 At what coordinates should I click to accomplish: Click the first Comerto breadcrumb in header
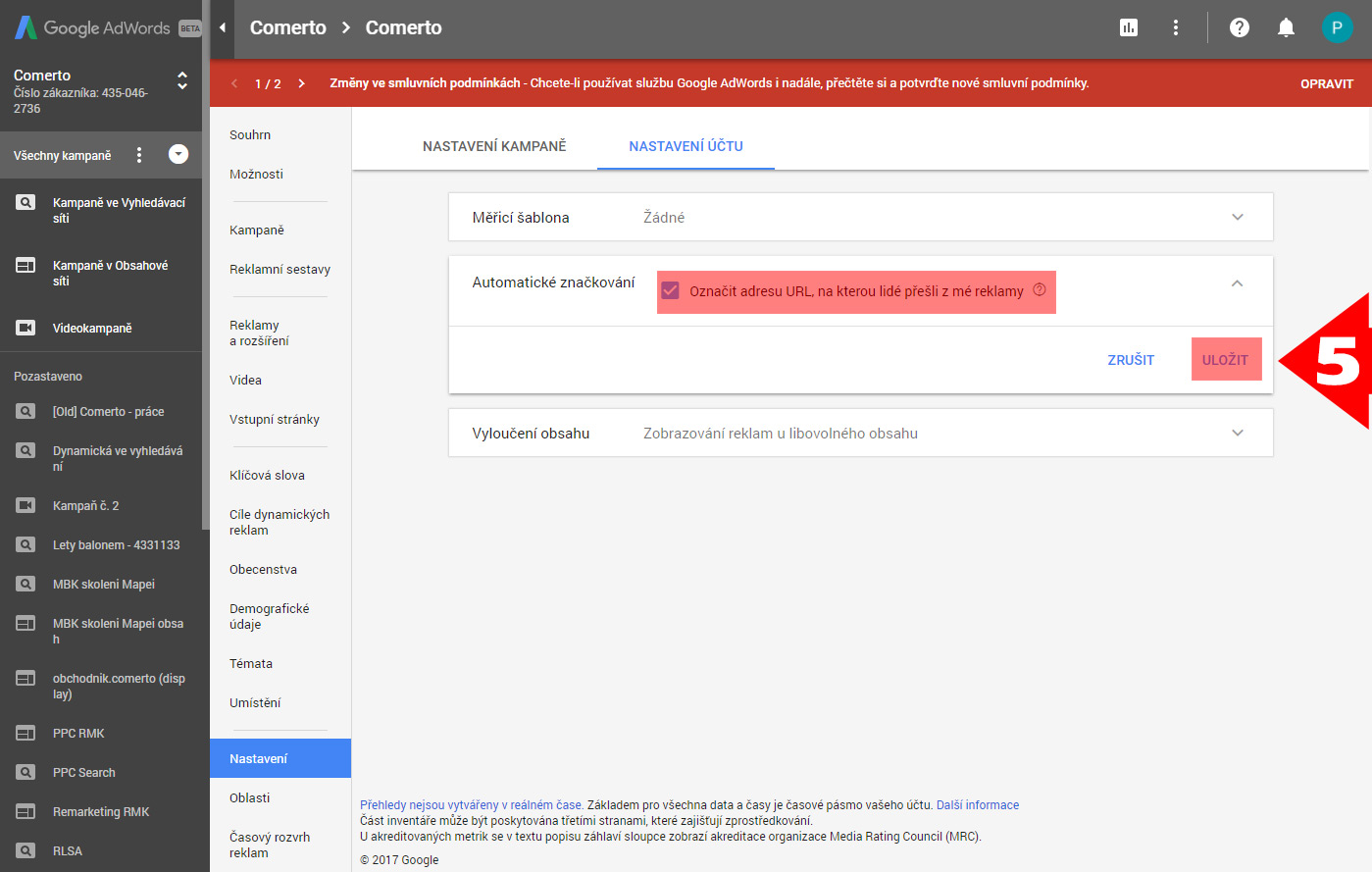coord(287,27)
